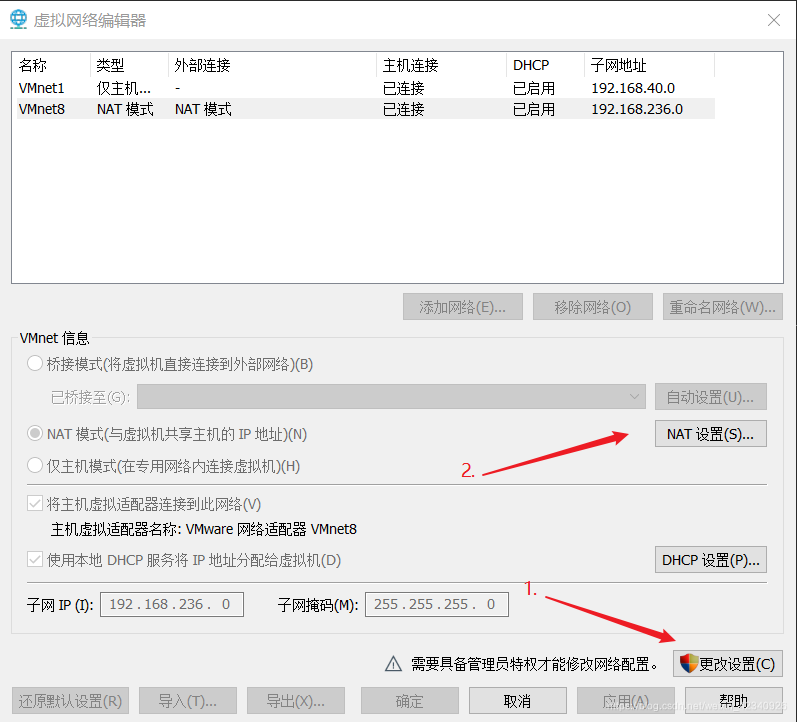797x722 pixels.
Task: Click 移除网络(O) button
Action: [593, 307]
